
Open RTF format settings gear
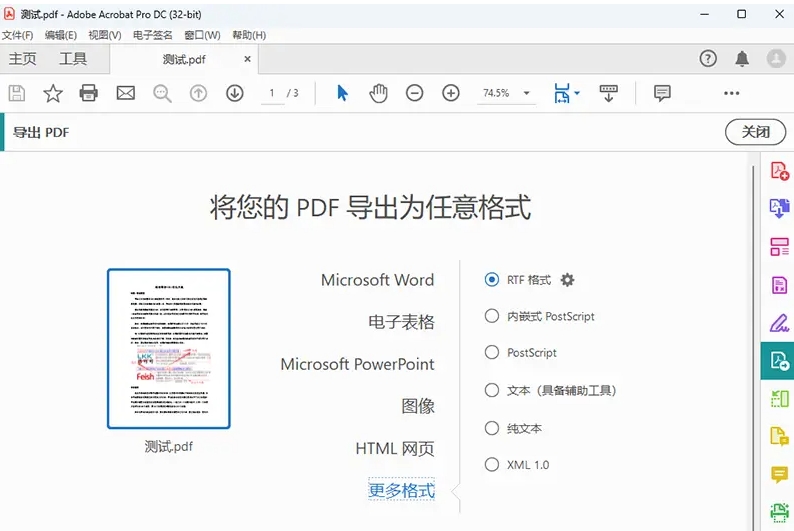tap(567, 280)
